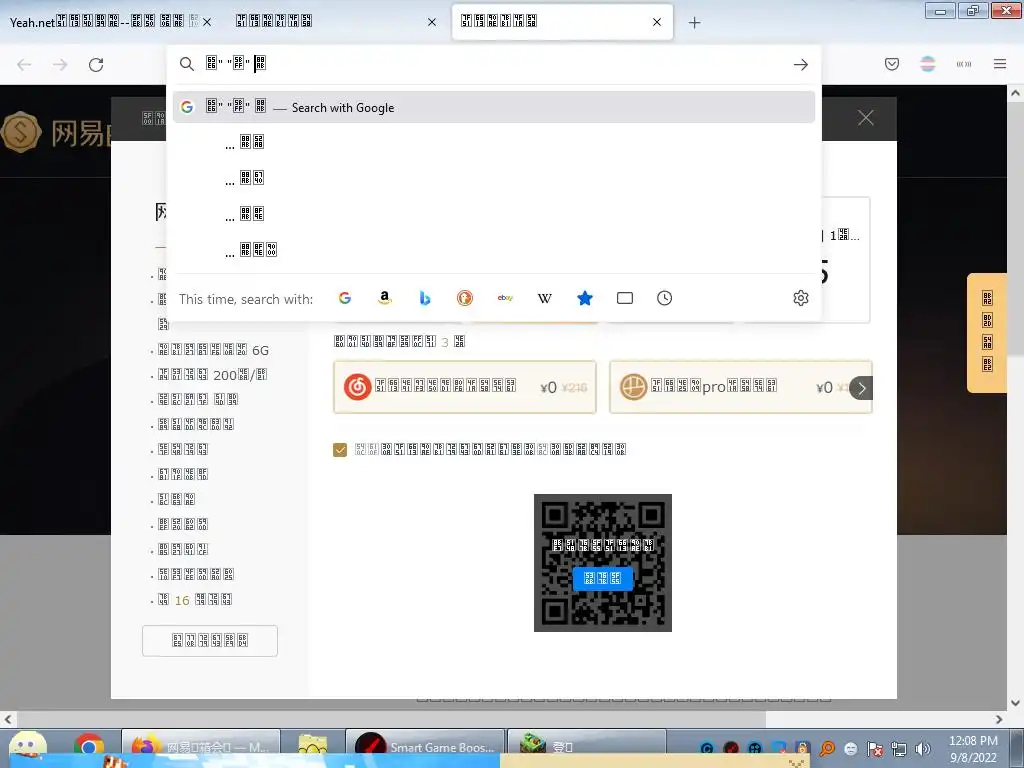
Task: Click the Go arrow in the address bar
Action: [x=801, y=65]
